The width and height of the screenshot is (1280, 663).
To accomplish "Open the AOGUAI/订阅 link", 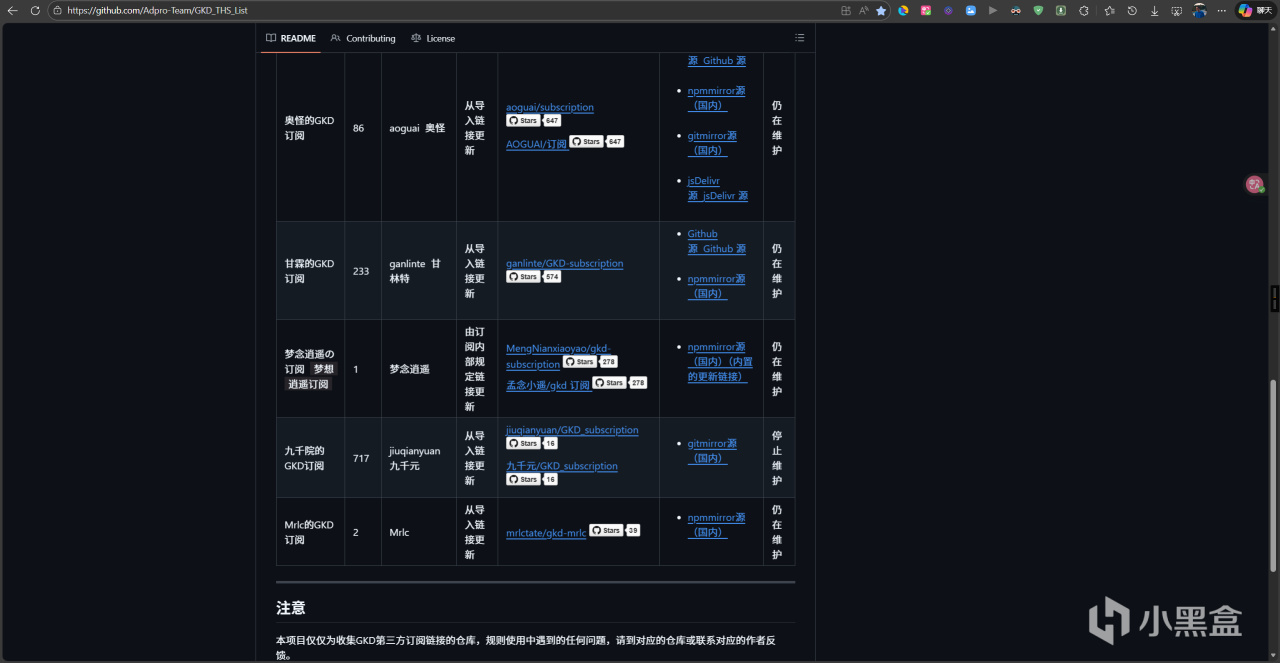I will click(x=537, y=144).
